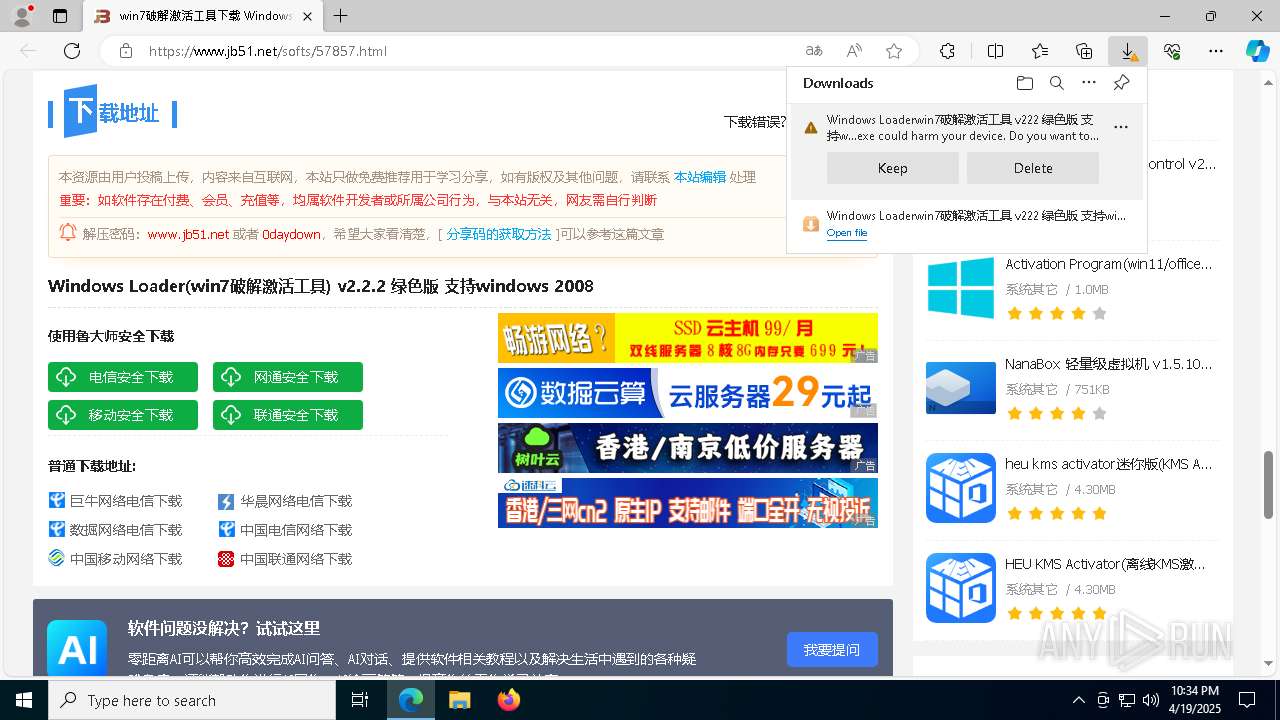Open HEU KMS Activator(离线KMS) entry
The image size is (1280, 720).
(1105, 564)
